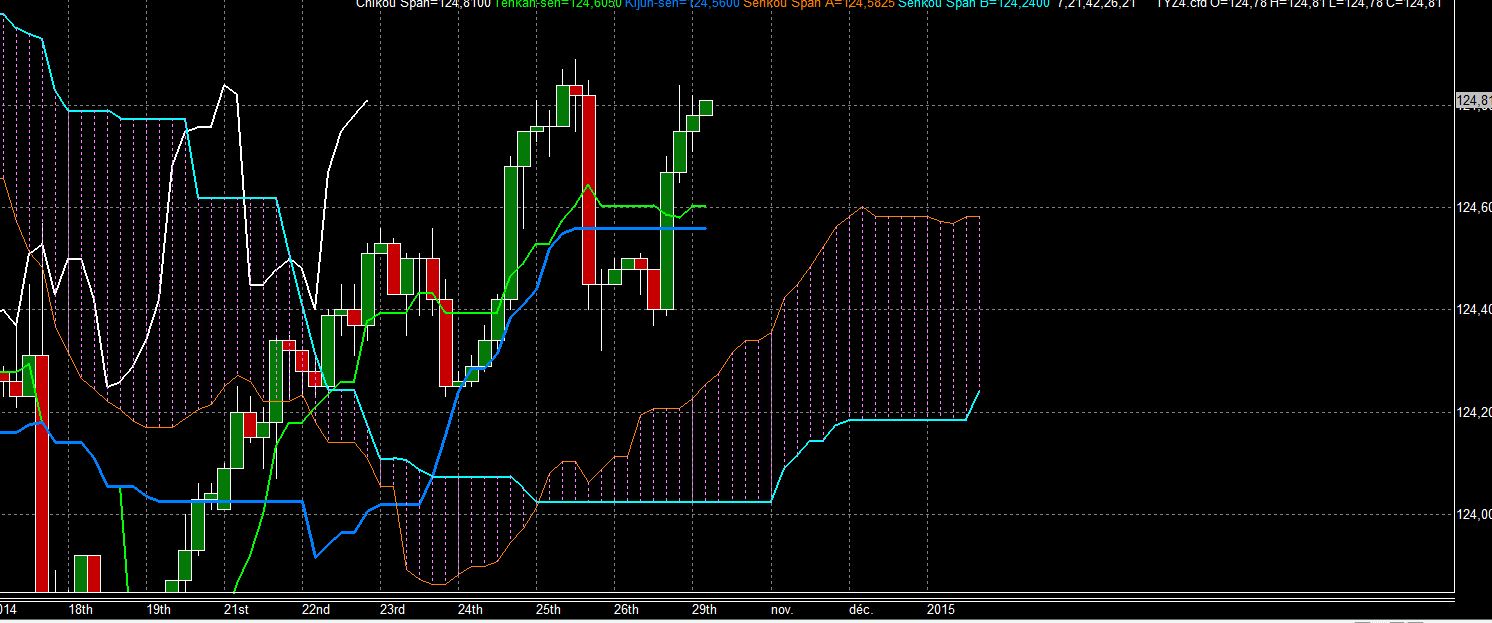Click the 124,40 price axis label
The height and width of the screenshot is (623, 1492).
point(1475,310)
